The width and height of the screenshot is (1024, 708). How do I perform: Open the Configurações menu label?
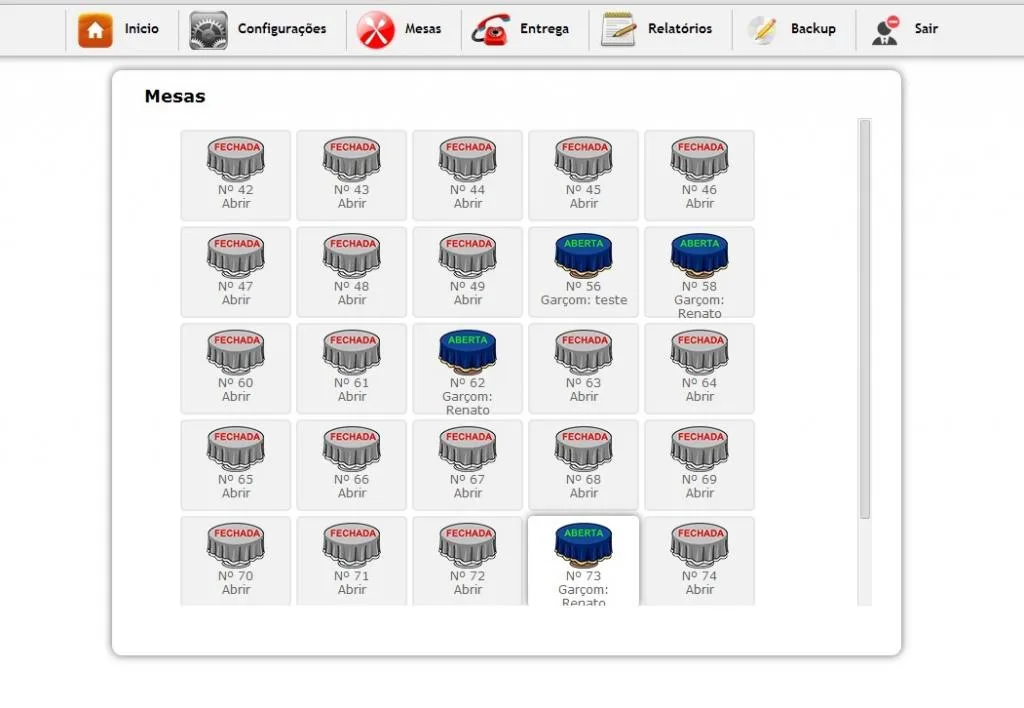(282, 29)
